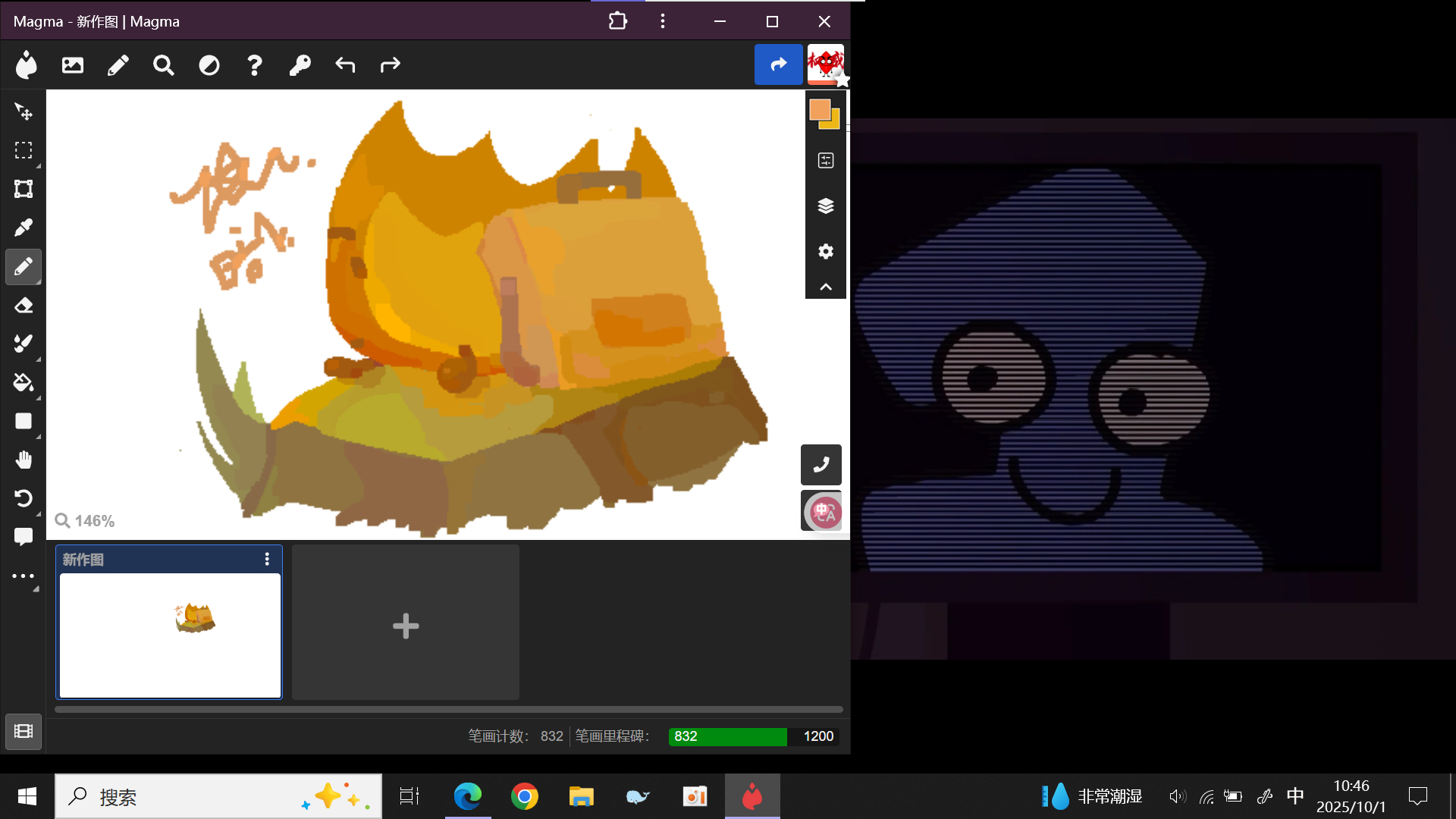The height and width of the screenshot is (819, 1456).
Task: Open browser three-dot menu in title bar
Action: [663, 21]
